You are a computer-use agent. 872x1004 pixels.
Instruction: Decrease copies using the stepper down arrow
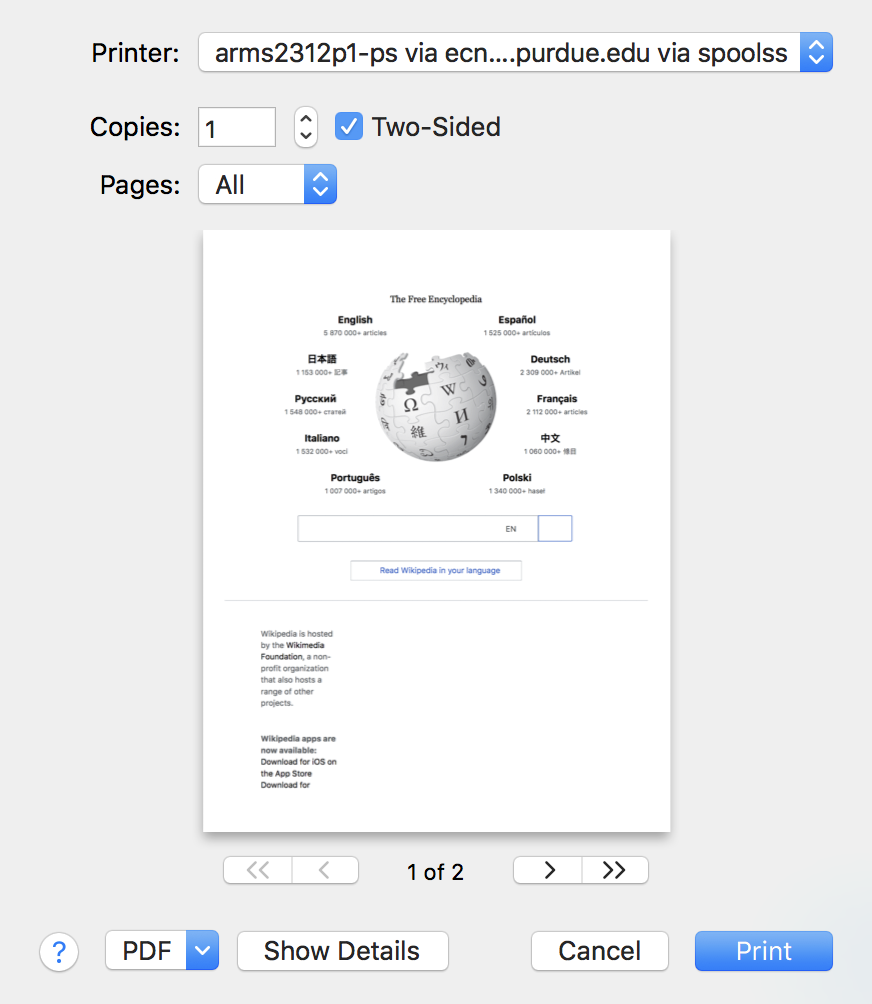click(x=306, y=136)
